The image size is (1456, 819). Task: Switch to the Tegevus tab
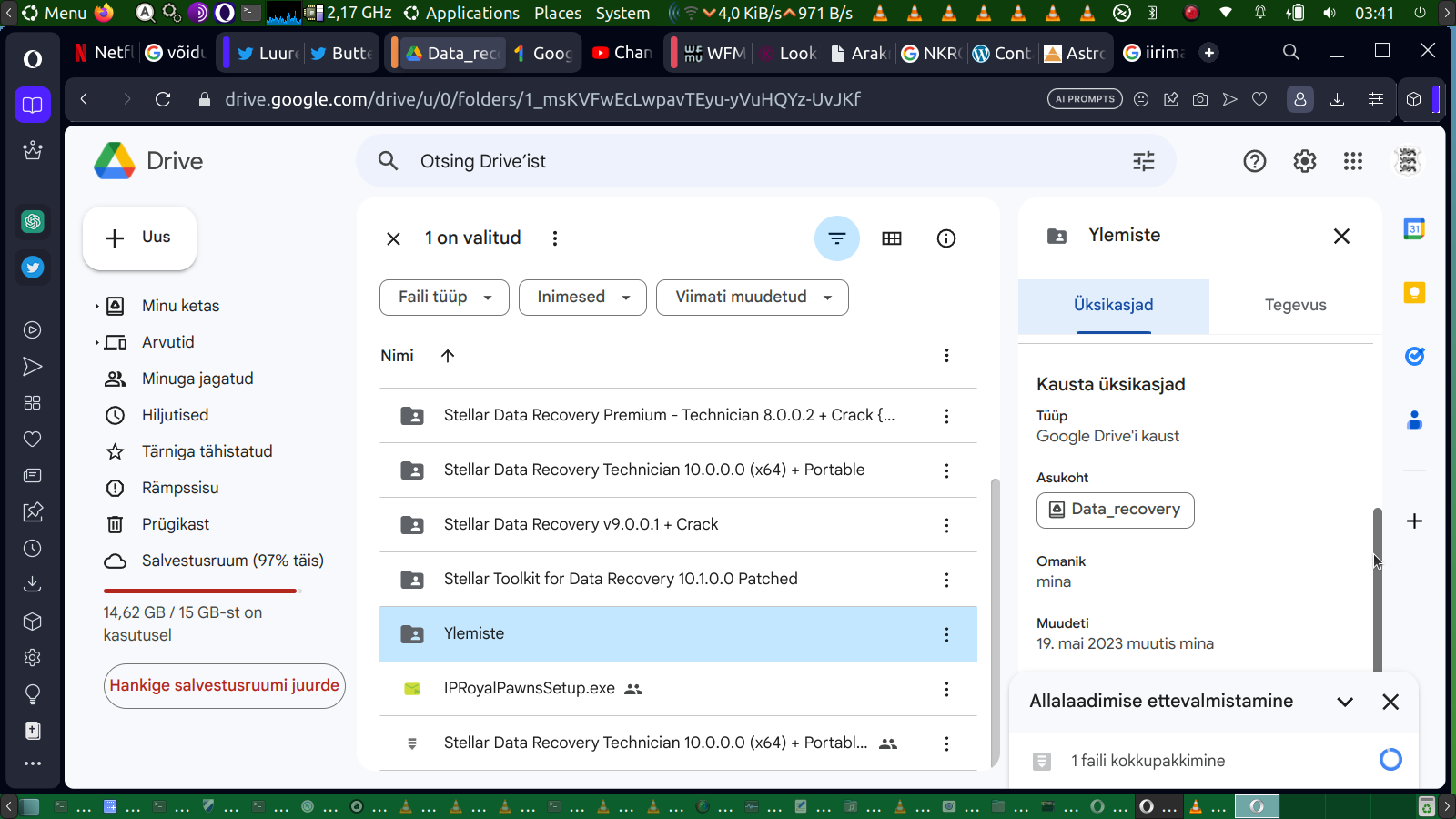[x=1296, y=306]
